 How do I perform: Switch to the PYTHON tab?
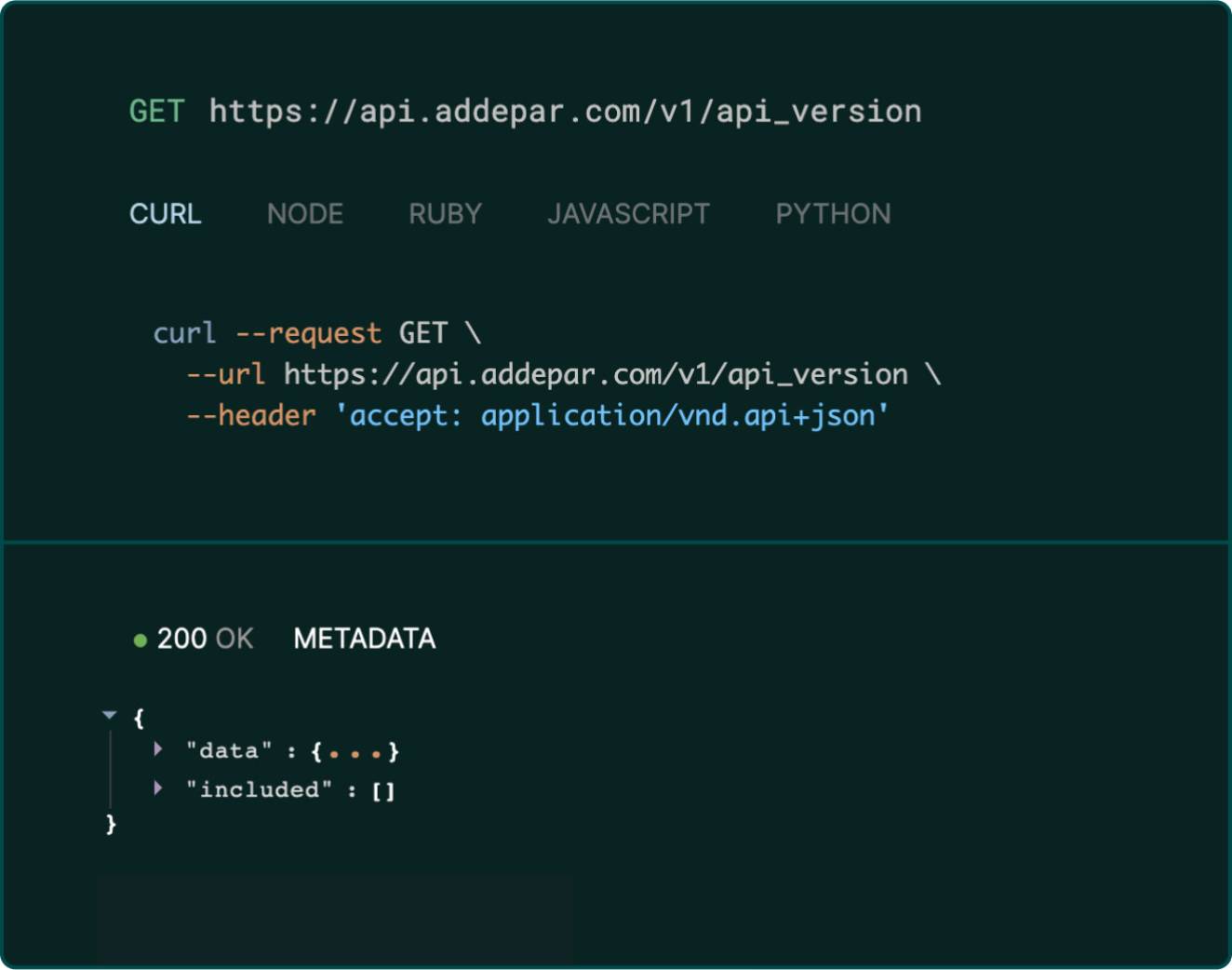(833, 214)
